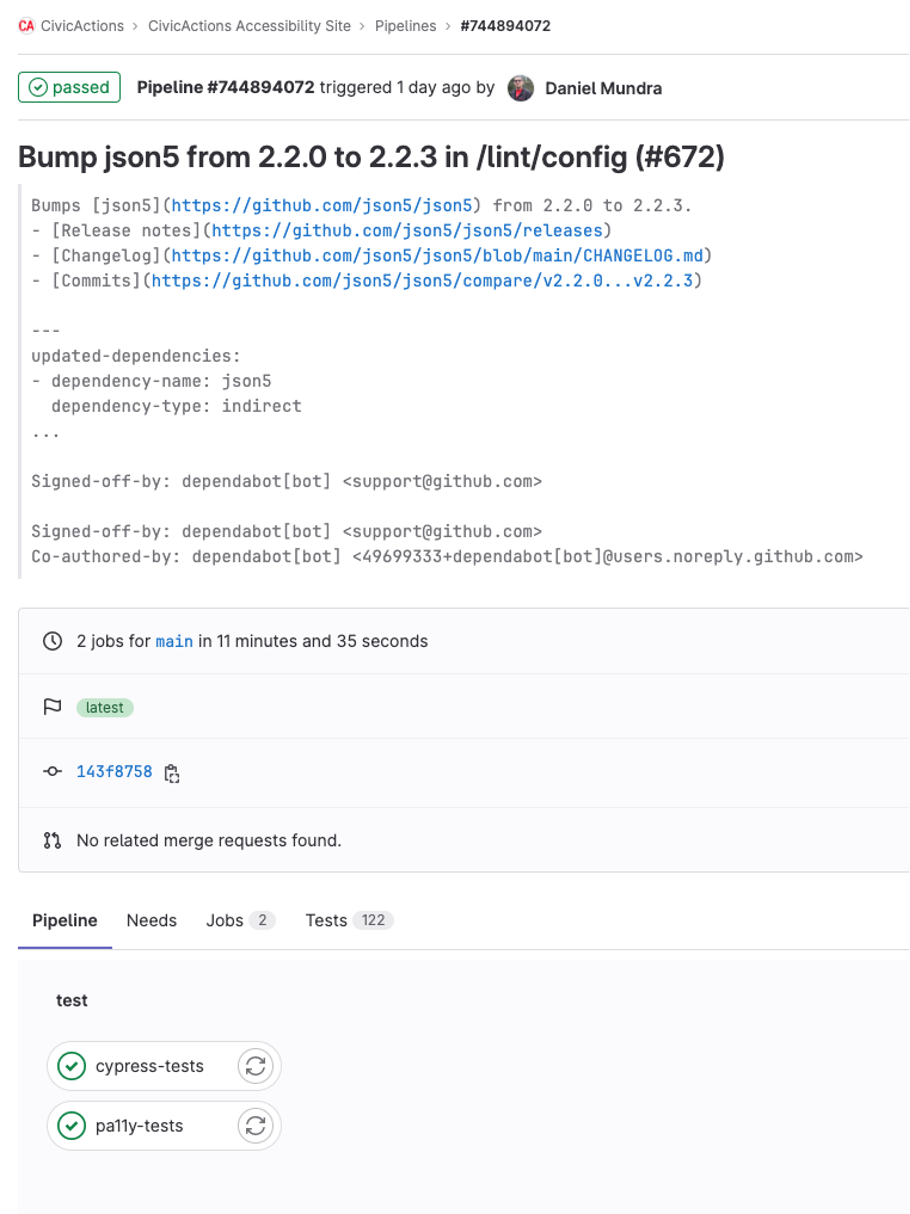The height and width of the screenshot is (1214, 910).
Task: Select the Pipeline tab
Action: coord(63,919)
